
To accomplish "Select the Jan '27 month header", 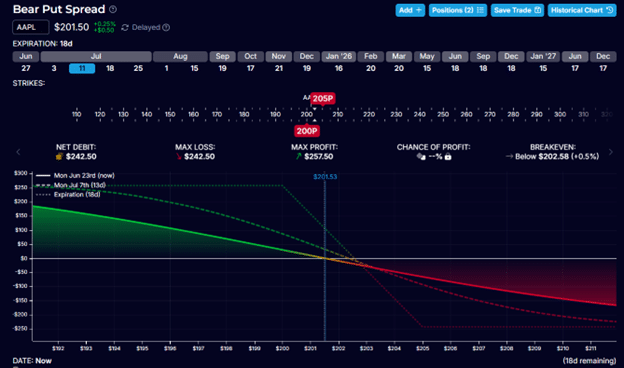I will (543, 56).
